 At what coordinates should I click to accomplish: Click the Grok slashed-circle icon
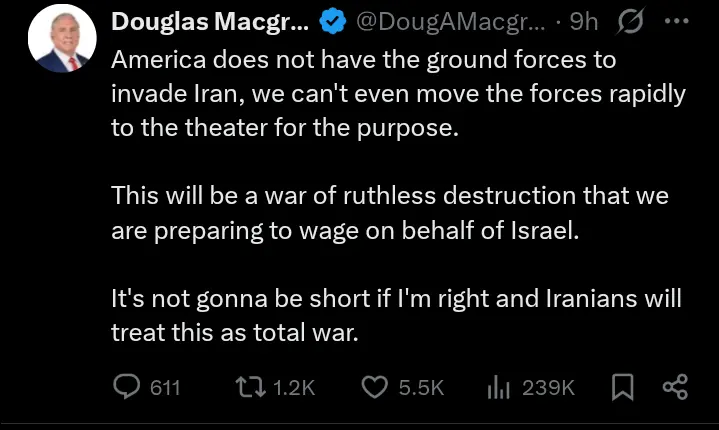pyautogui.click(x=632, y=21)
